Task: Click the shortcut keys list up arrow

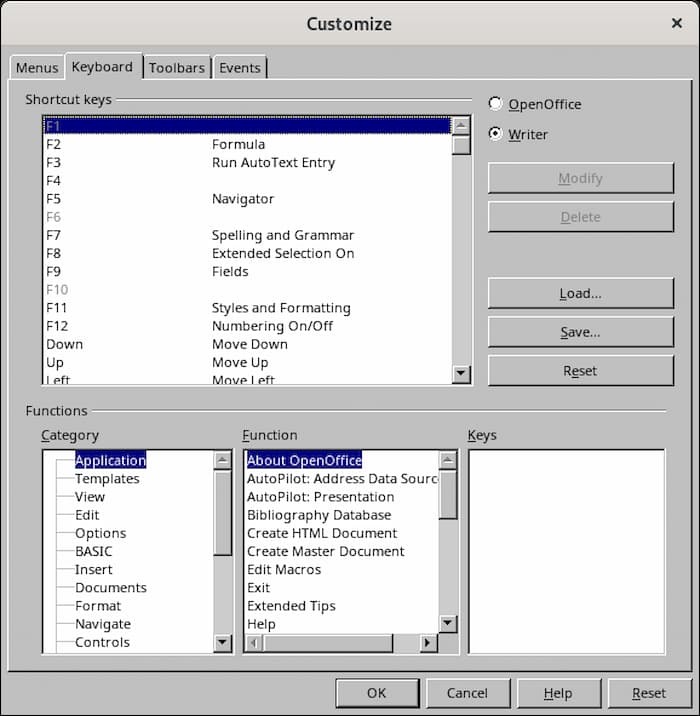Action: point(461,125)
